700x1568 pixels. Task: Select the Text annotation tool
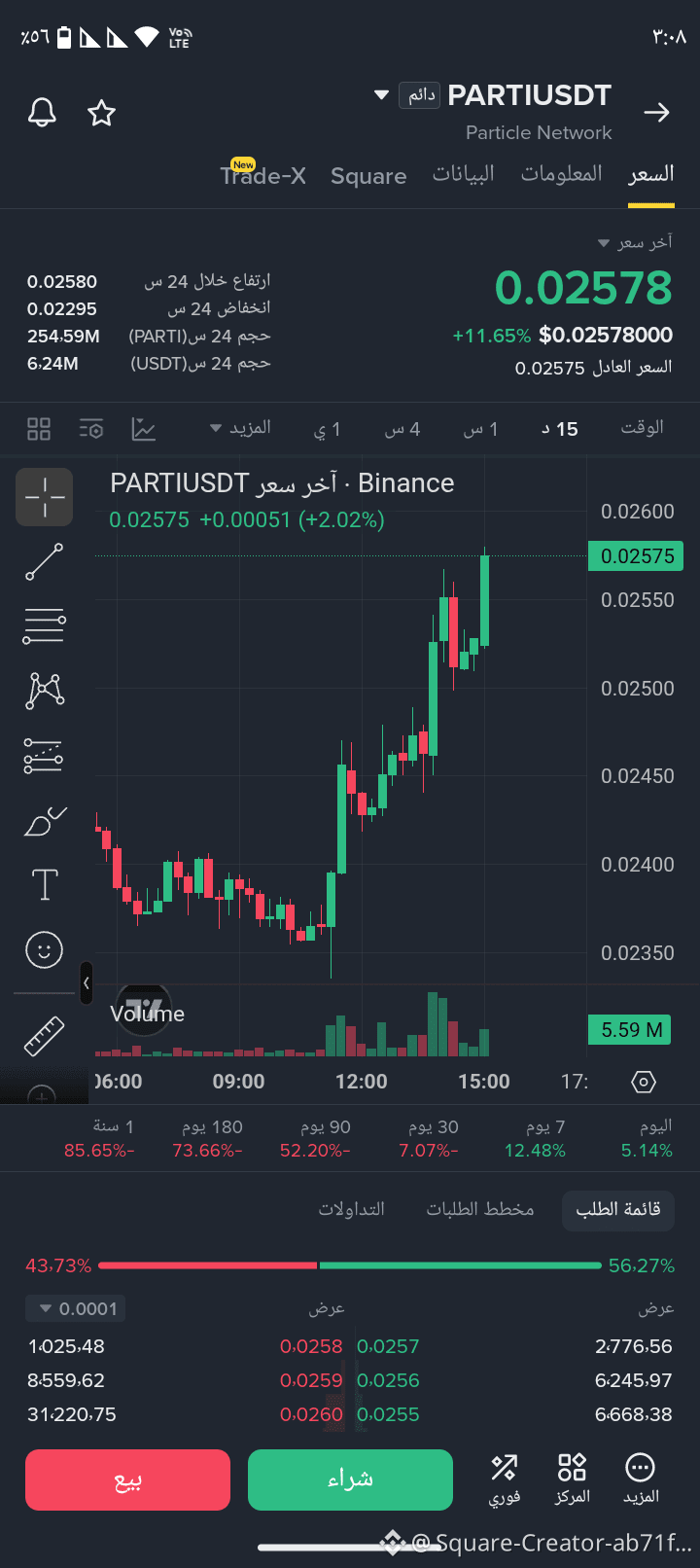(x=45, y=885)
